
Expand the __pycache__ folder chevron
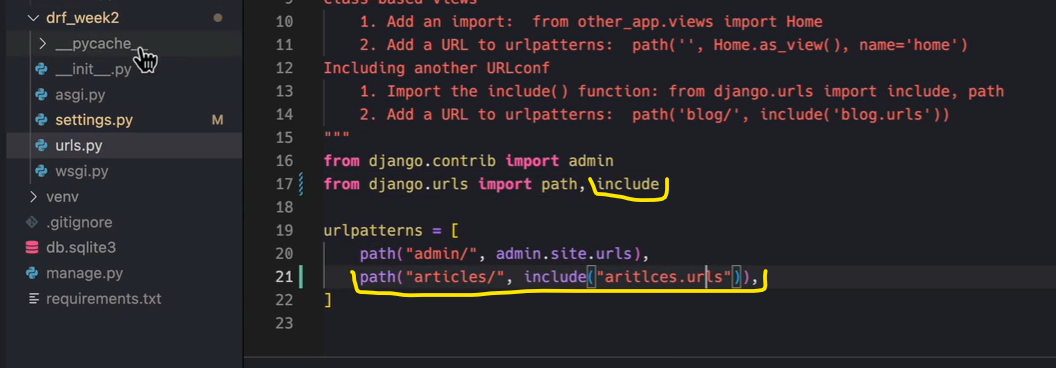click(42, 44)
